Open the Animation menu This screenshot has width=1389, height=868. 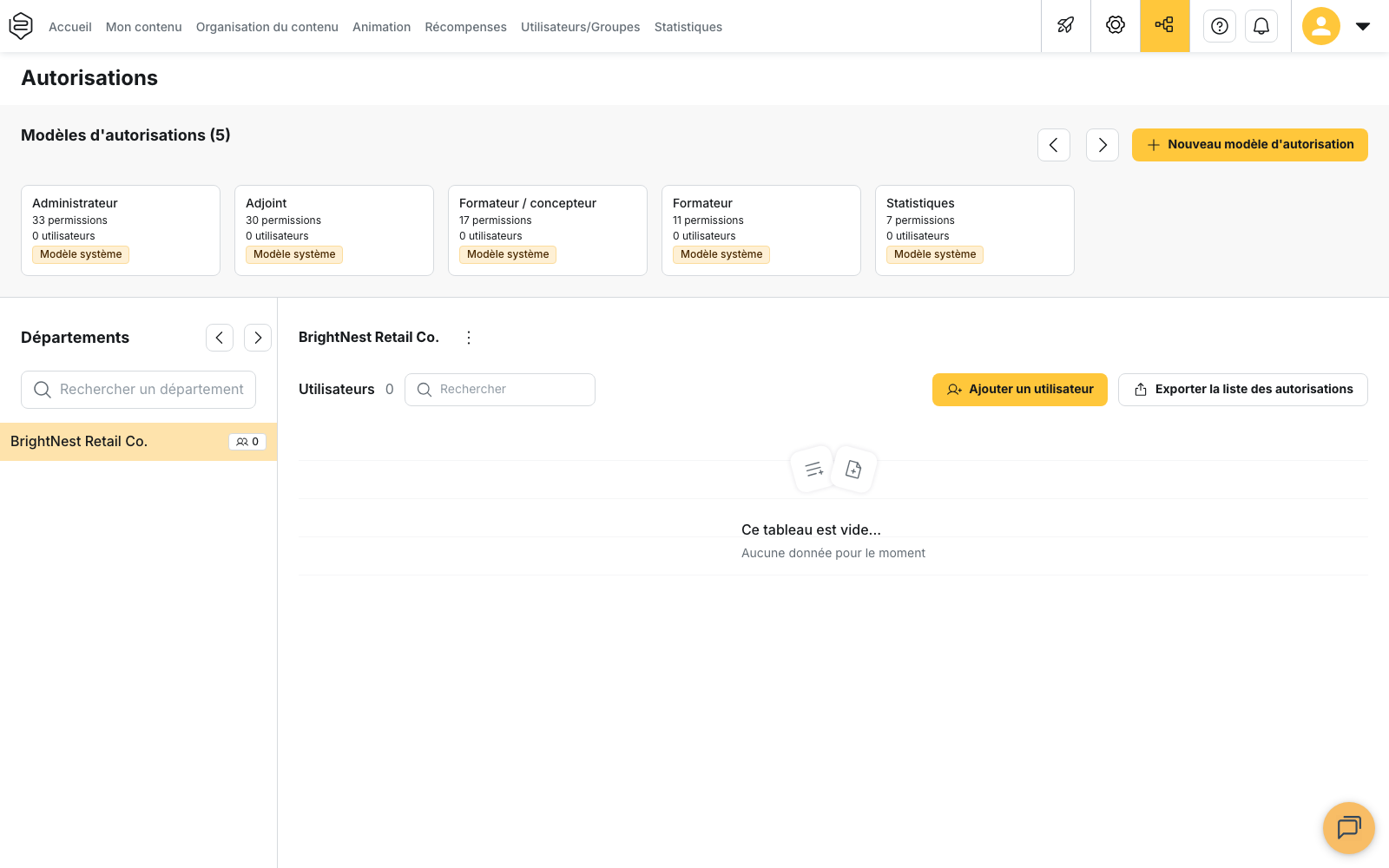pos(382,27)
